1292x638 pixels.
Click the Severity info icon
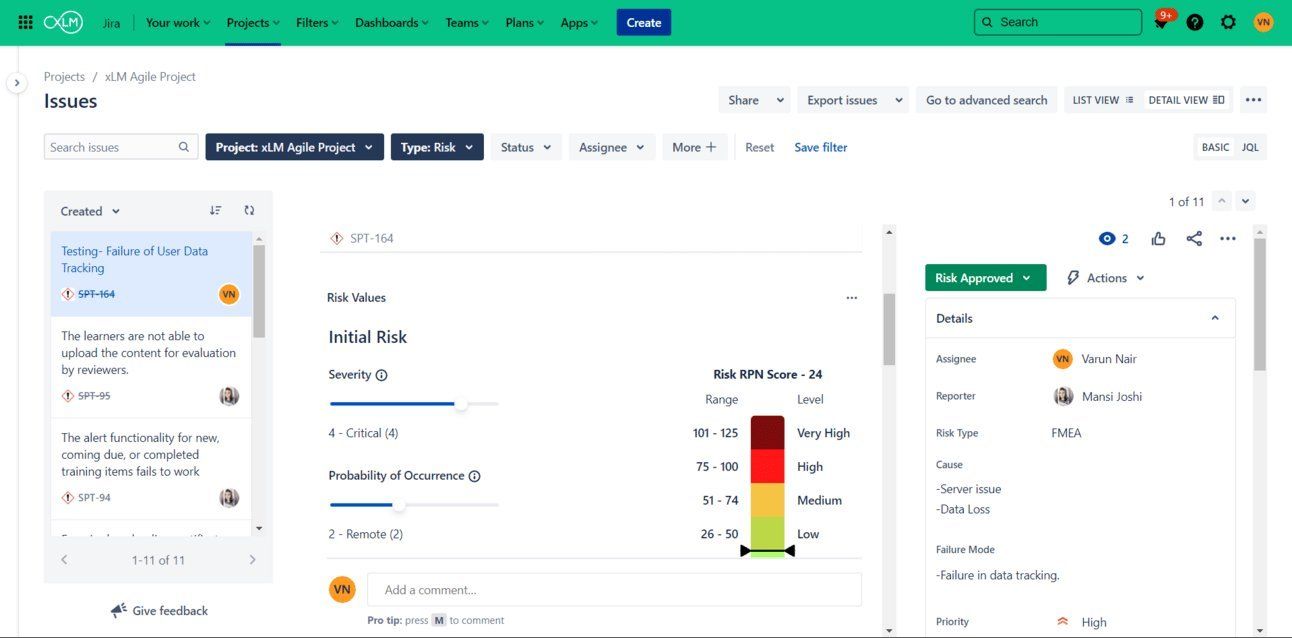click(x=381, y=375)
